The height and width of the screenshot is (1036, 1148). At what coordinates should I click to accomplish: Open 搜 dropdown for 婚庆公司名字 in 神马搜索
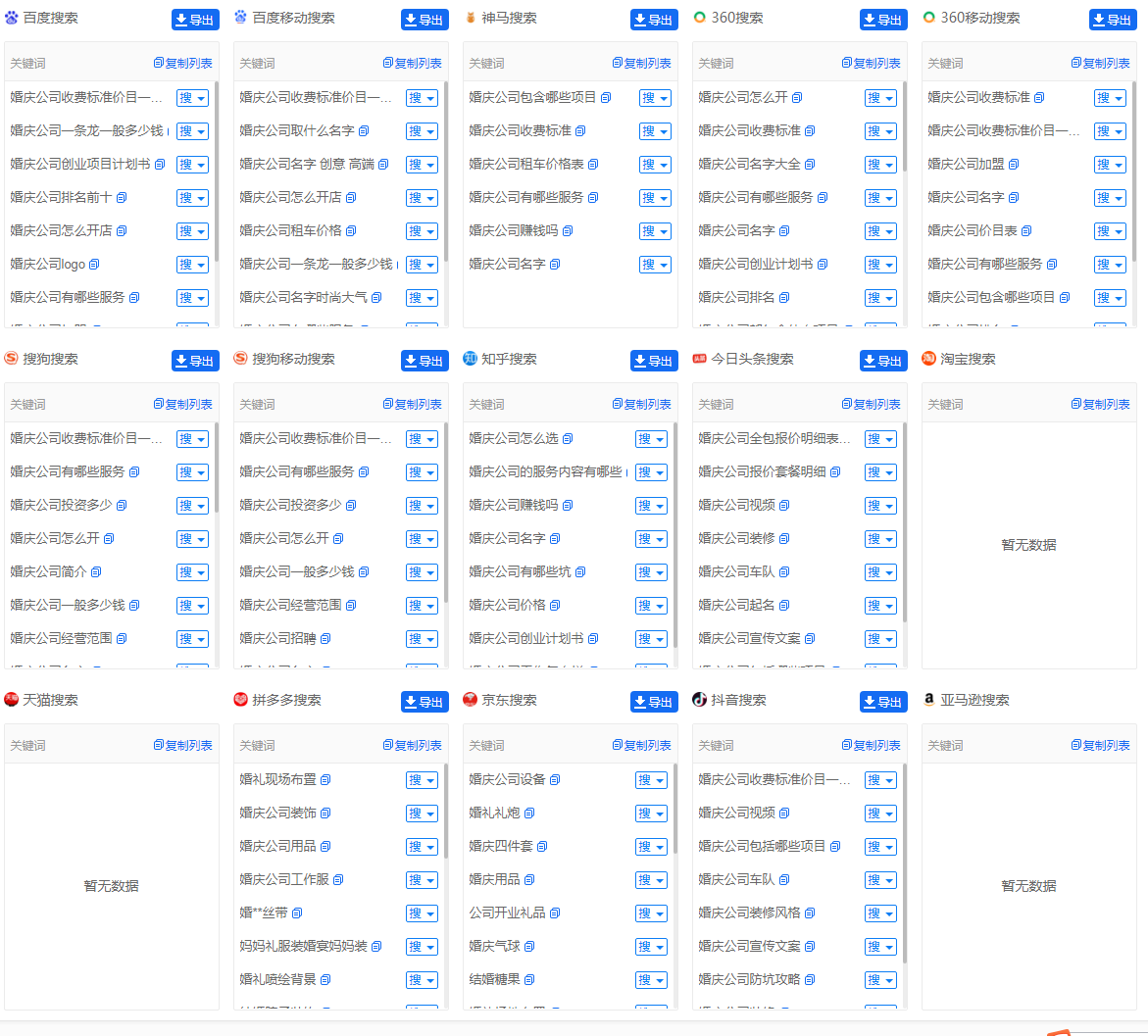point(655,265)
